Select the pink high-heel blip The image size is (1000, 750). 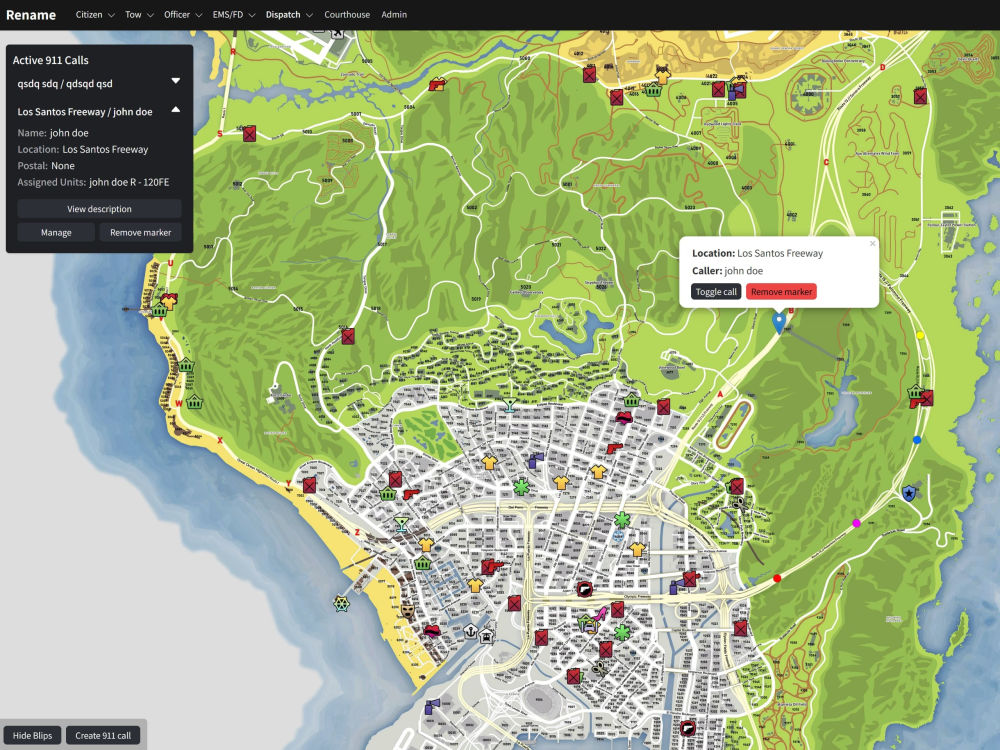coord(601,614)
